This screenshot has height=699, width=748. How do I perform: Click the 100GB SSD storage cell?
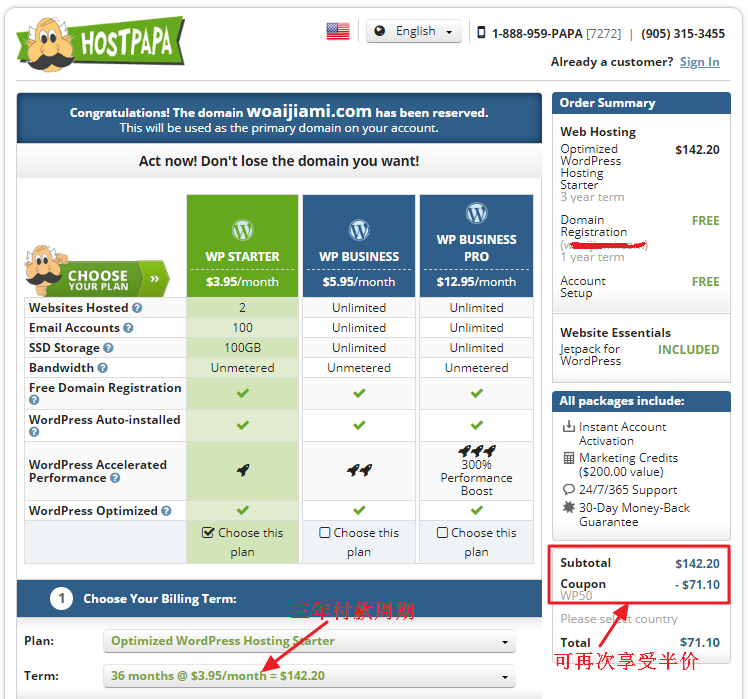242,348
